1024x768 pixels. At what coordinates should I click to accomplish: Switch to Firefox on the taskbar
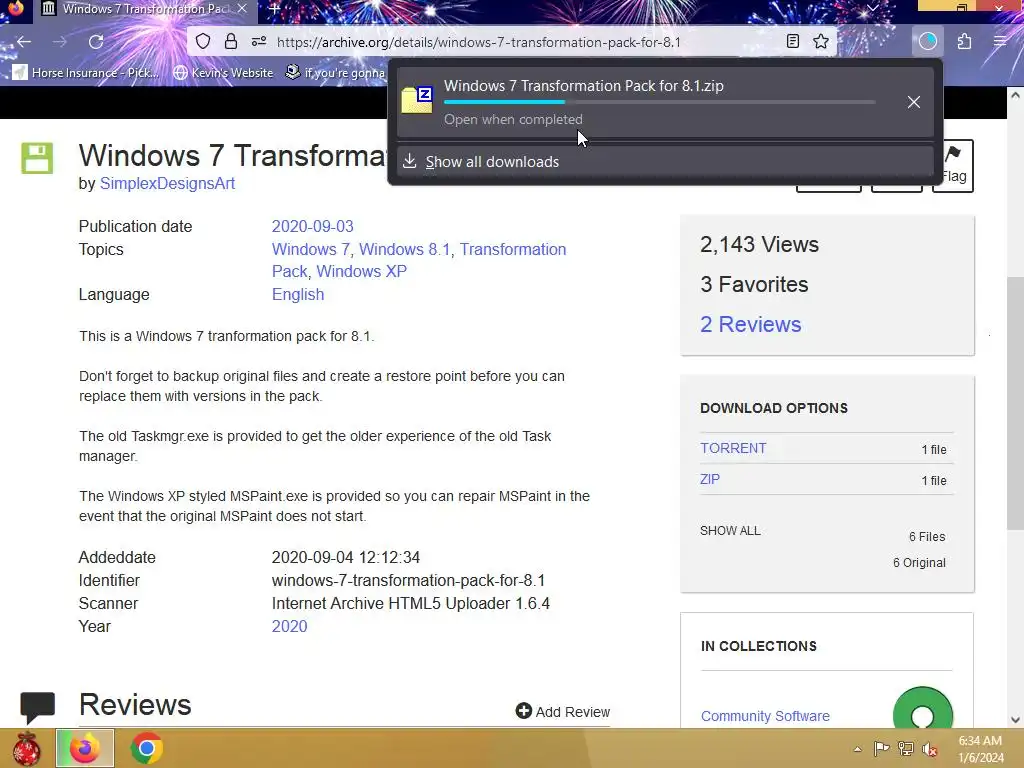point(85,748)
